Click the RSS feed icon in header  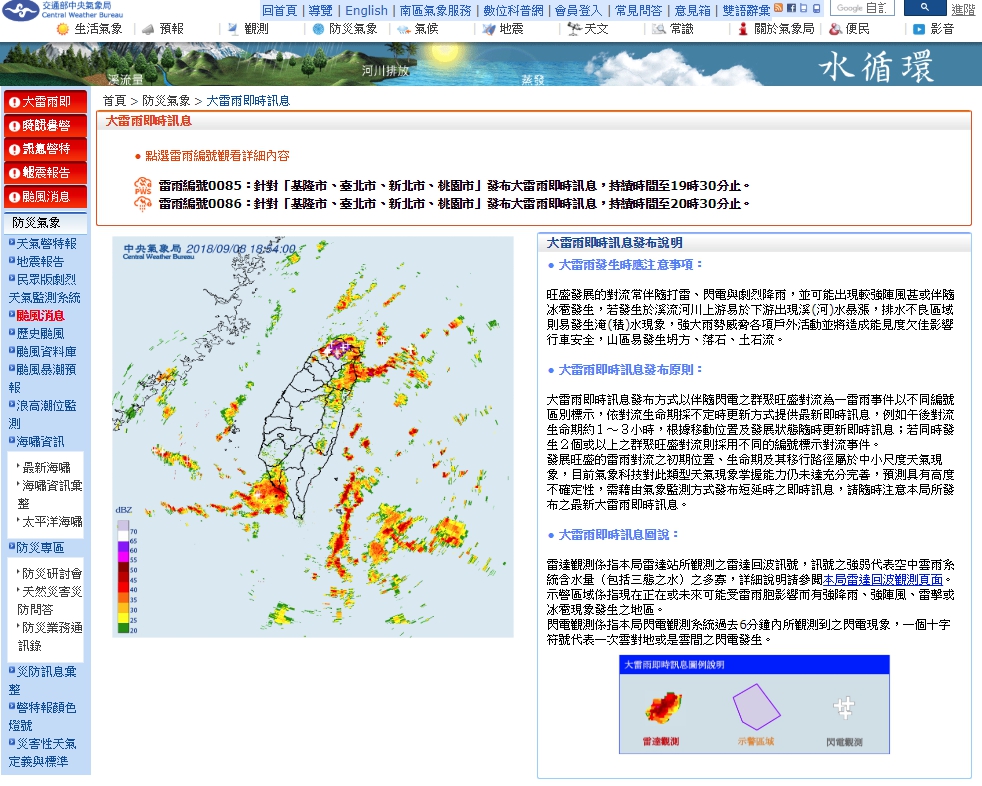point(779,8)
